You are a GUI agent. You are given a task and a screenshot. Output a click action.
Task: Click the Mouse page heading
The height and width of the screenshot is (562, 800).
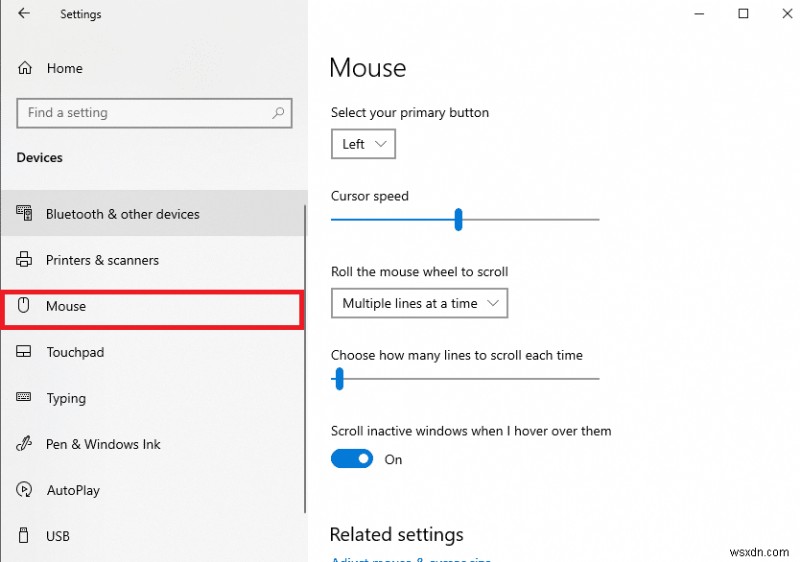[x=368, y=67]
